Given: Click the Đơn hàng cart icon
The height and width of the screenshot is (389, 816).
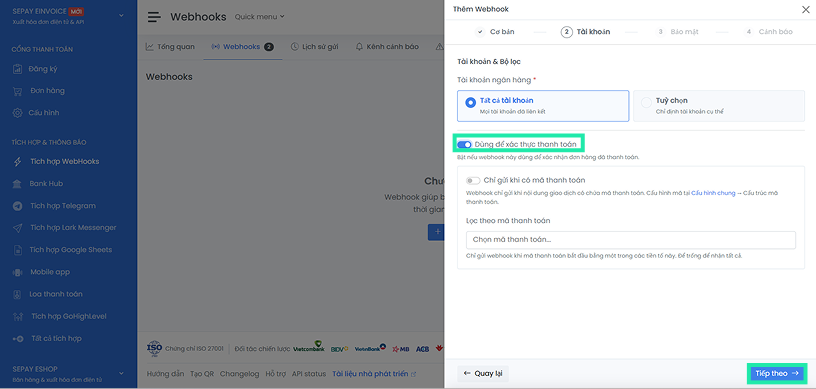Looking at the screenshot, I should pos(17,91).
